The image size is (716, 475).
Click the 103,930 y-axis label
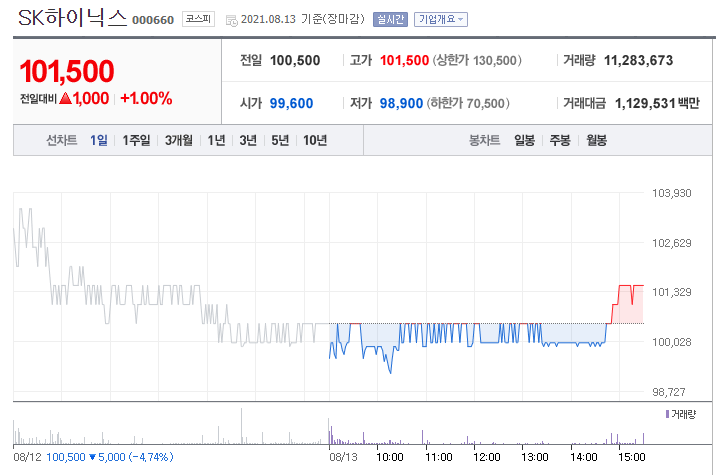pos(672,193)
